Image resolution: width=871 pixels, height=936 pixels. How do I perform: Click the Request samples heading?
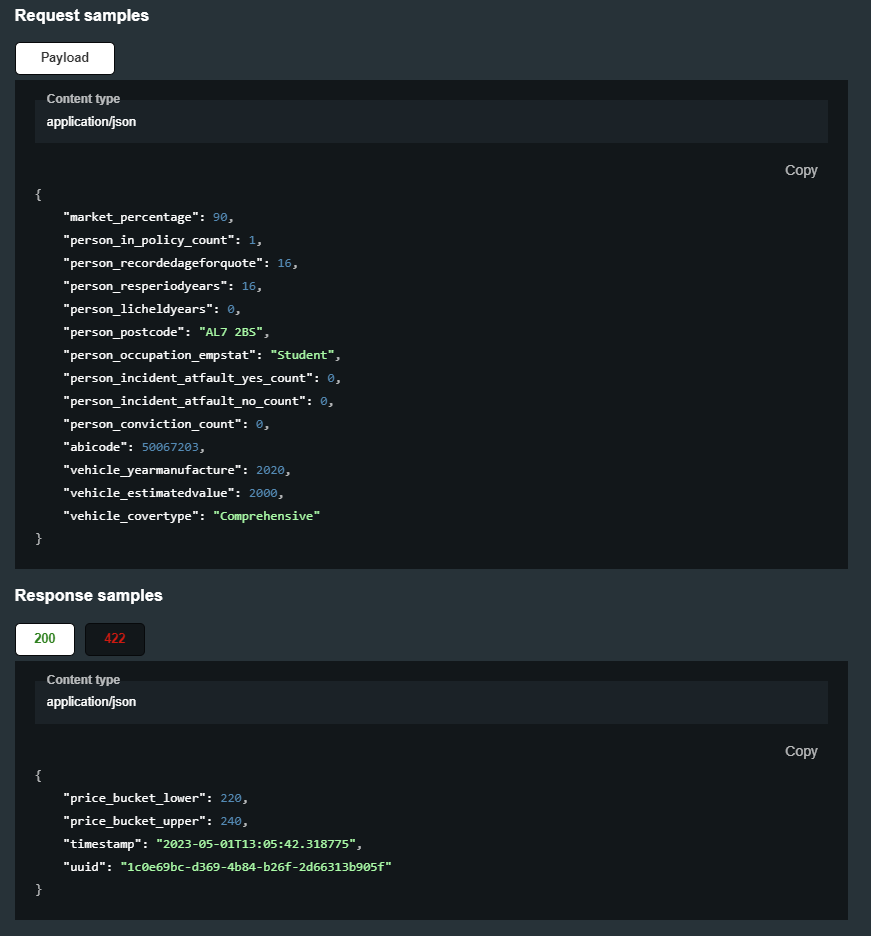tap(81, 15)
